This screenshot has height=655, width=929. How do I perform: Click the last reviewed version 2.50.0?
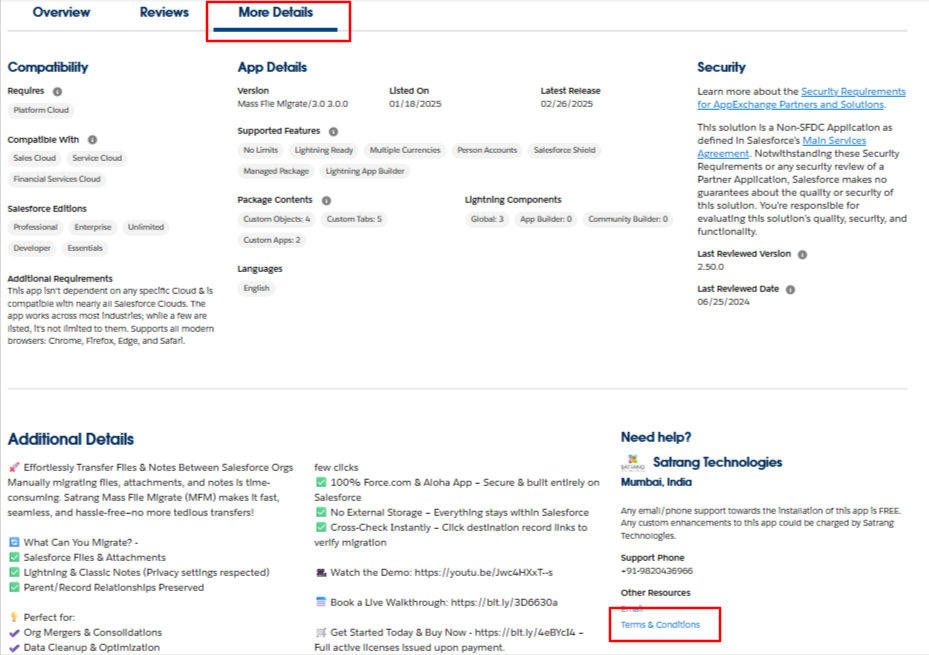710,267
